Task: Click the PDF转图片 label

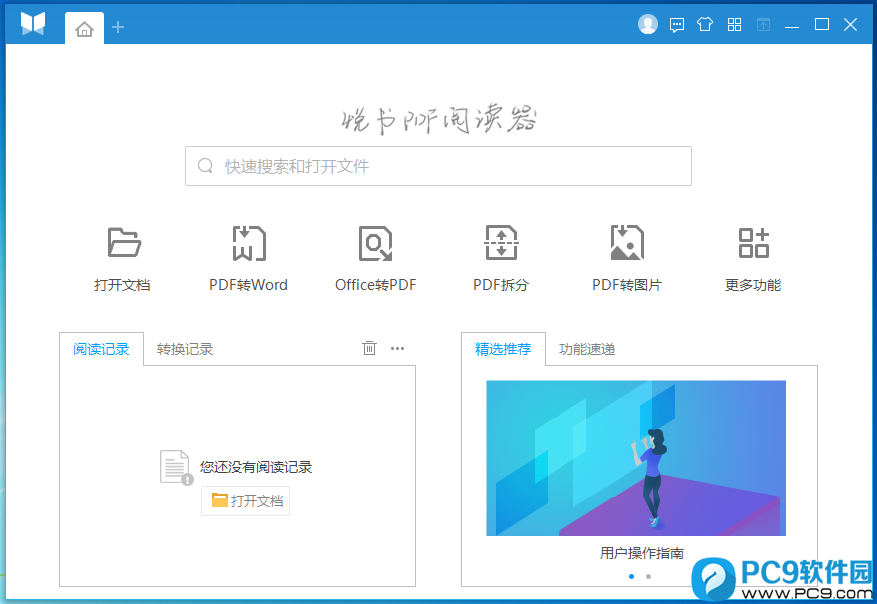Action: 627,285
